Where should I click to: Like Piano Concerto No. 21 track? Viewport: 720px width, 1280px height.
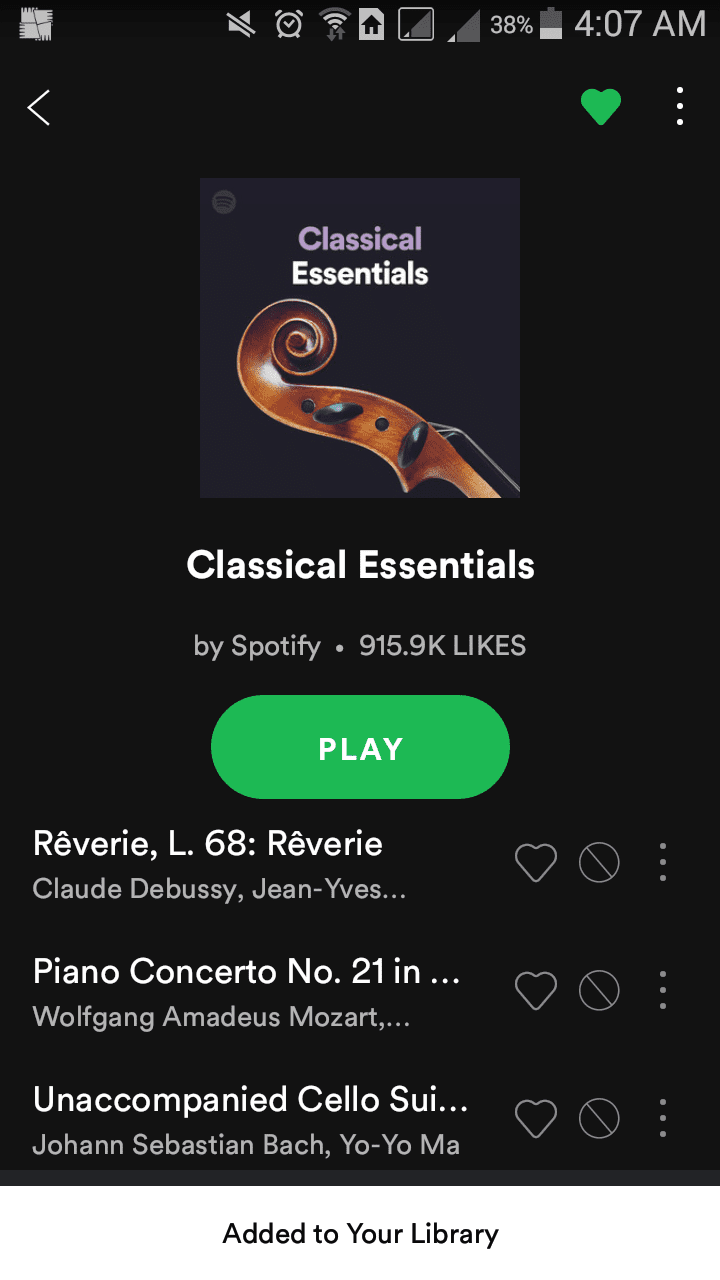pos(535,990)
